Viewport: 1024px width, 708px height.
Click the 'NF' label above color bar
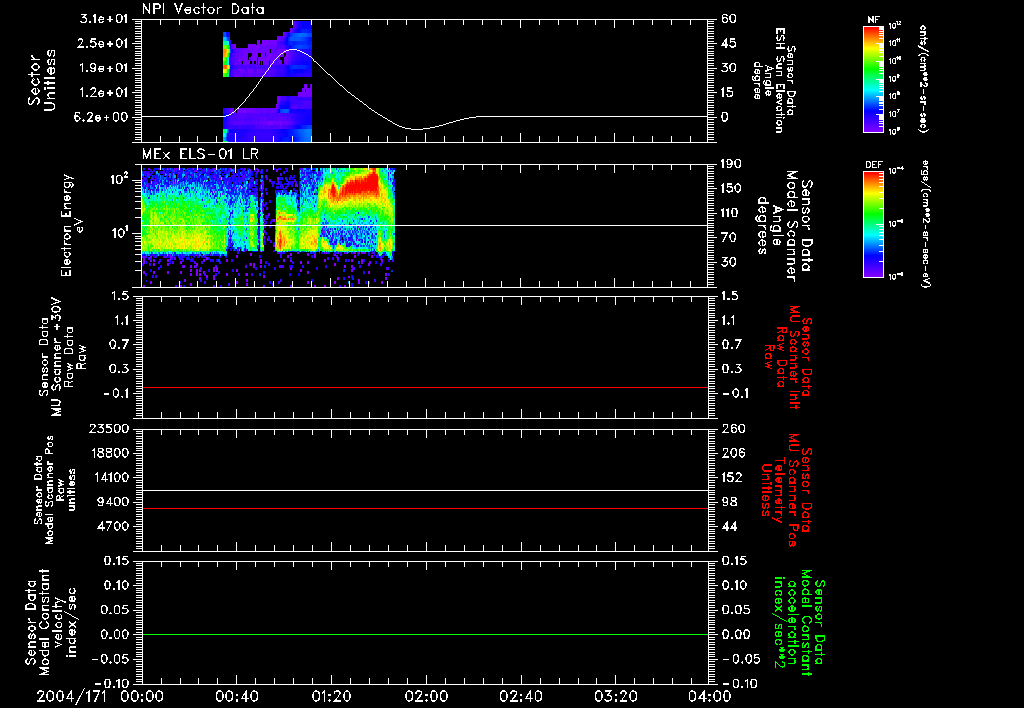pyautogui.click(x=874, y=20)
